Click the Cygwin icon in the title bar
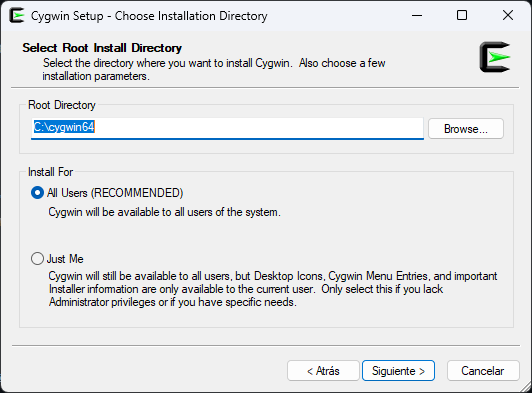 [17, 16]
